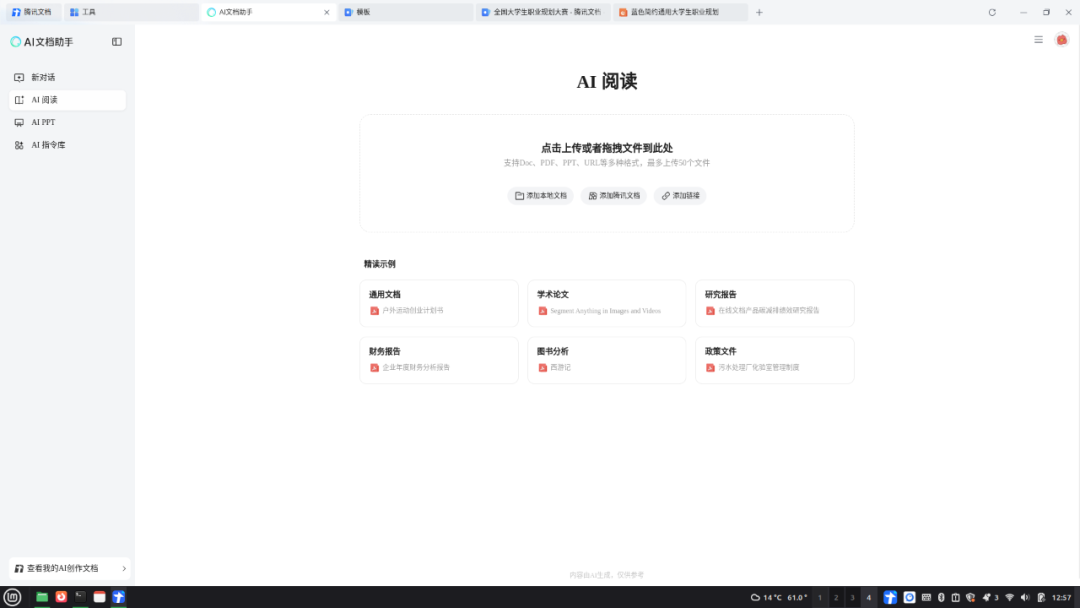Click 添加链接 button
1080x608 pixels.
pos(680,196)
